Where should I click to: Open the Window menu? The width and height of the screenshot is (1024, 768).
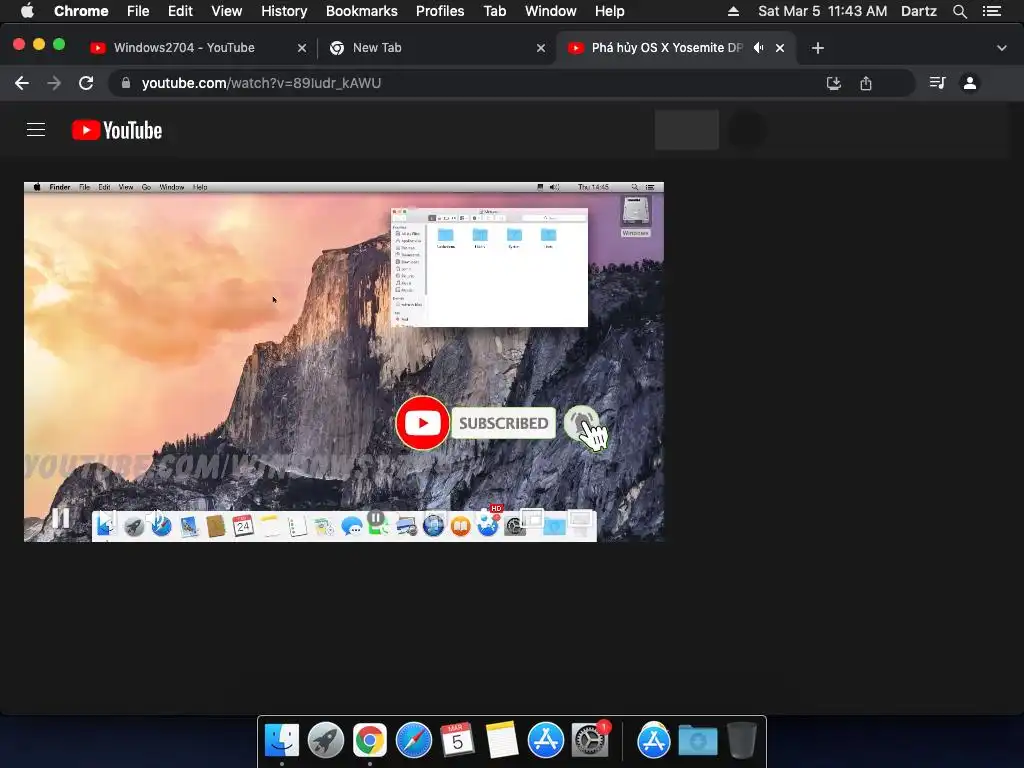click(551, 11)
